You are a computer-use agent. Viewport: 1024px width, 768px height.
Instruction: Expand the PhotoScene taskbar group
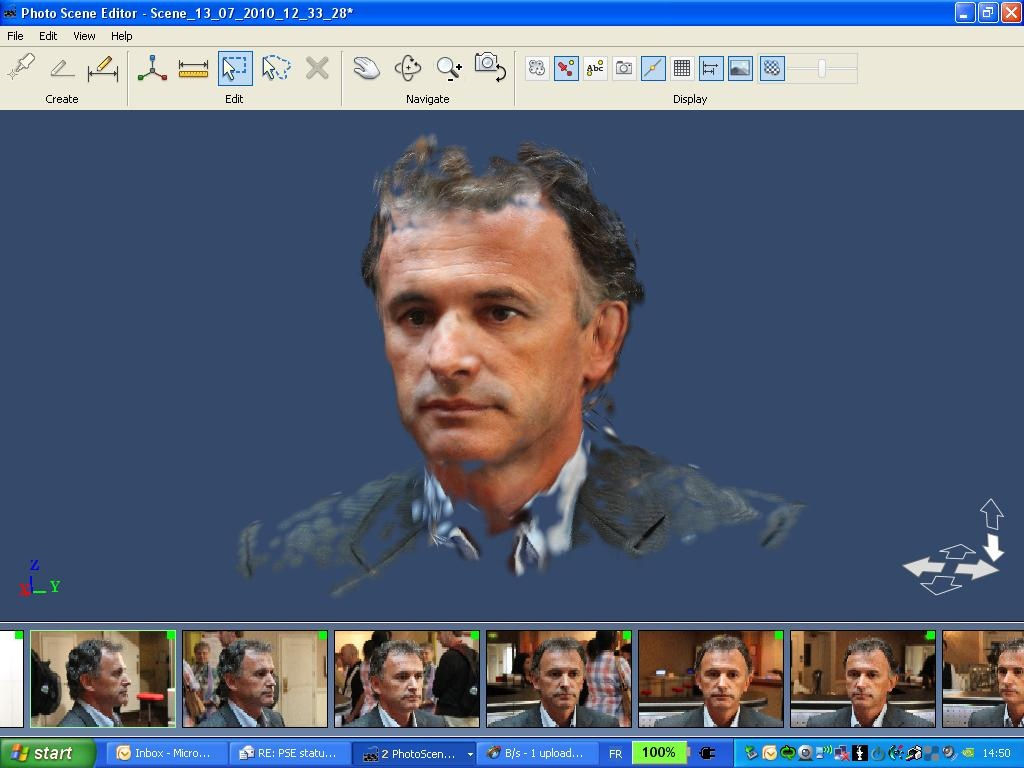coord(469,754)
